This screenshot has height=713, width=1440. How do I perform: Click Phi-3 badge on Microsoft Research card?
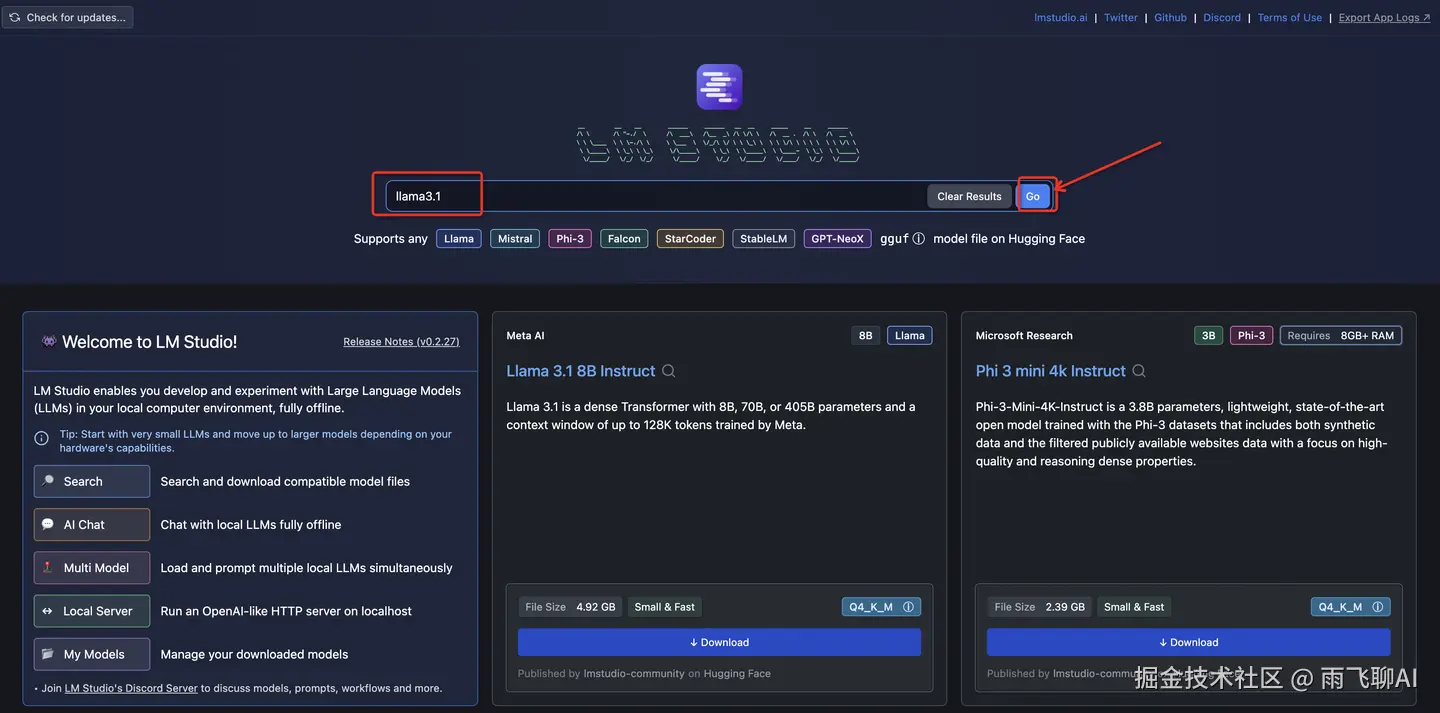coord(1251,336)
